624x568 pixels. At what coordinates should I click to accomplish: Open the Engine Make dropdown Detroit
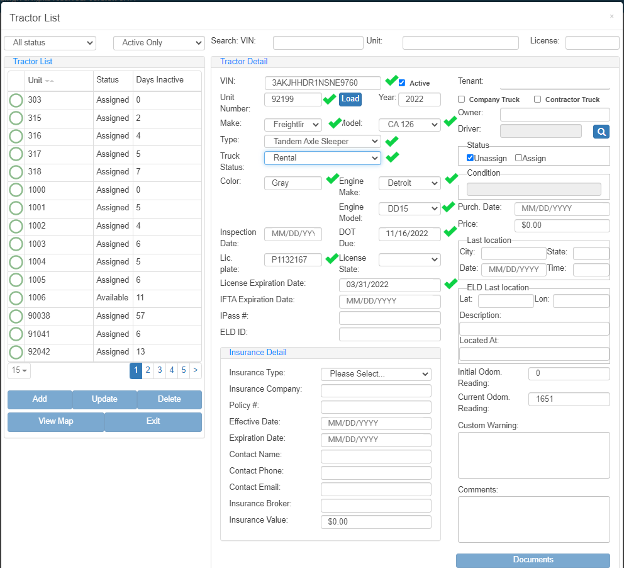pyautogui.click(x=410, y=183)
